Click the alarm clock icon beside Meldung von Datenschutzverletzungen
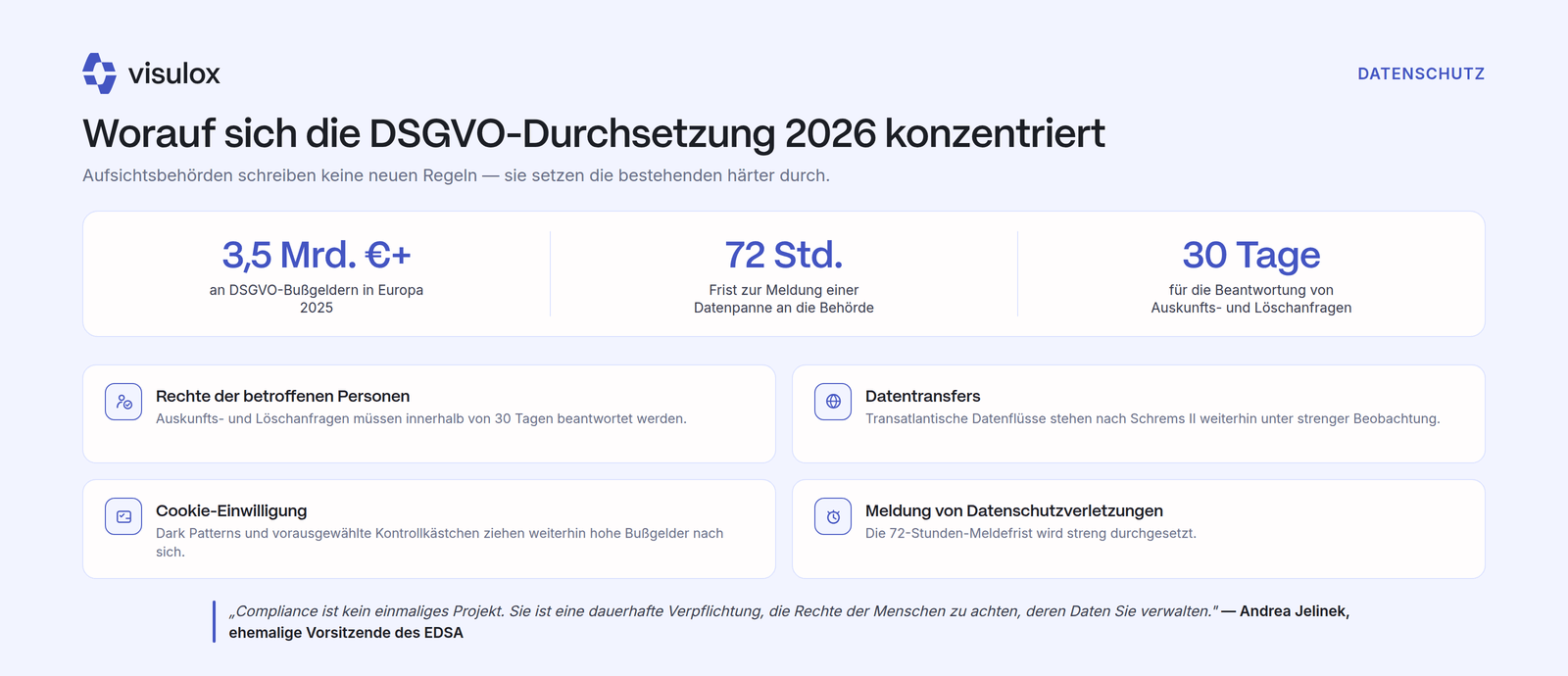This screenshot has height=676, width=1568. 833,516
